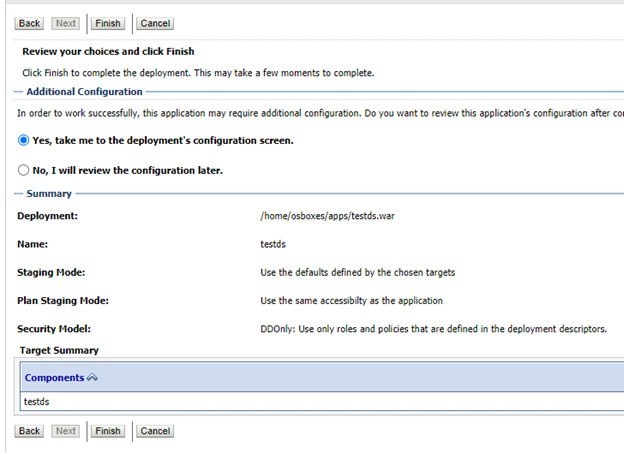Click the top Back button
624x453 pixels.
tap(29, 23)
